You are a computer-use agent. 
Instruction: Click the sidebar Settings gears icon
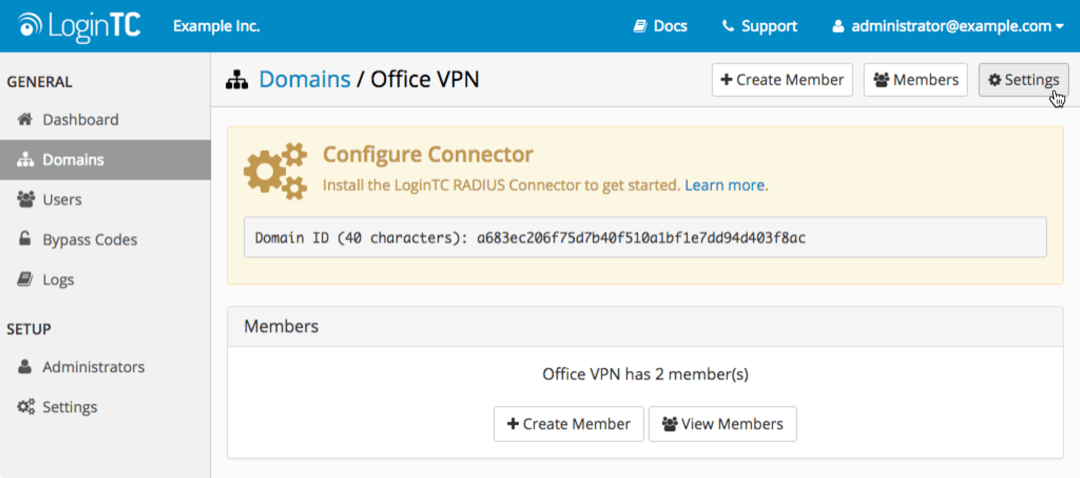(26, 407)
